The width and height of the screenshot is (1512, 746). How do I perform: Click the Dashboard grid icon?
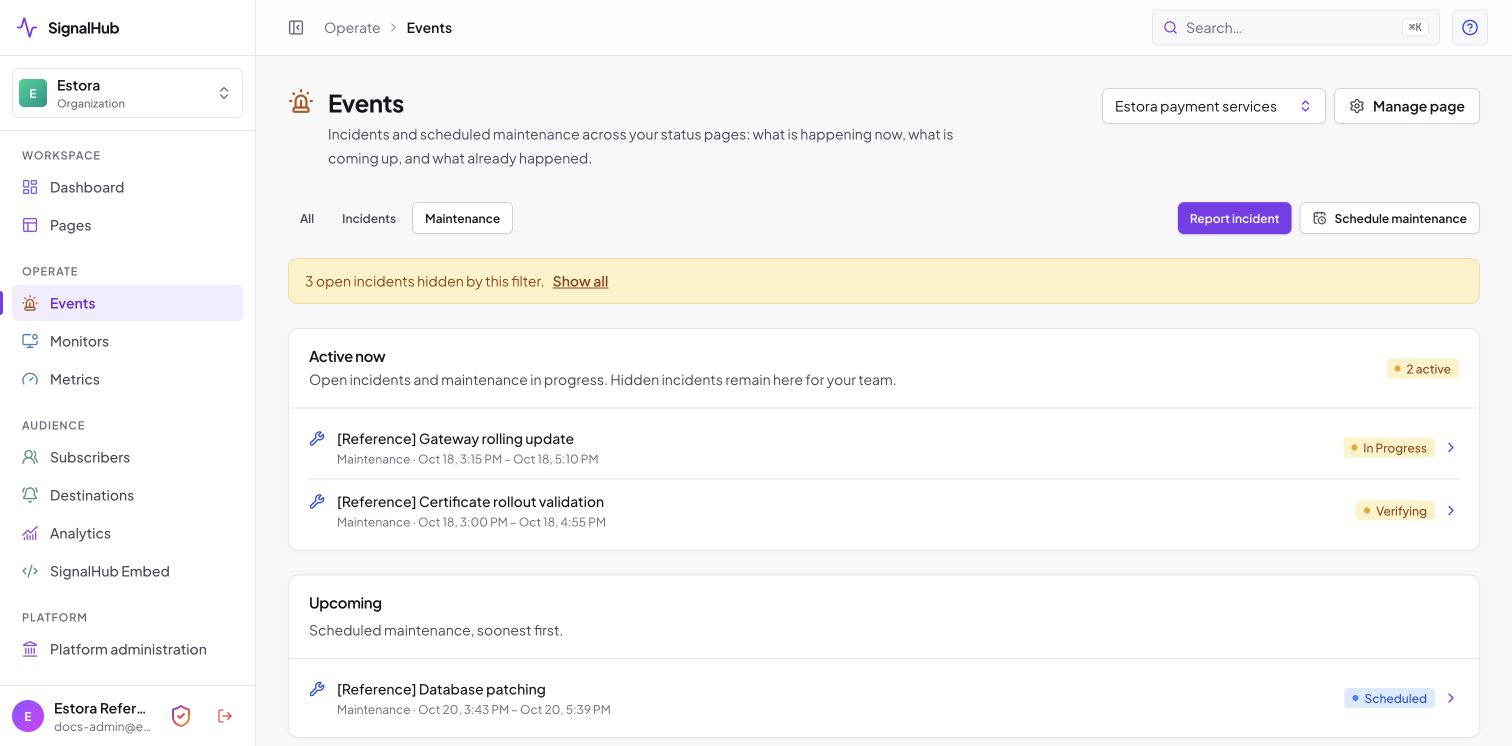point(30,187)
